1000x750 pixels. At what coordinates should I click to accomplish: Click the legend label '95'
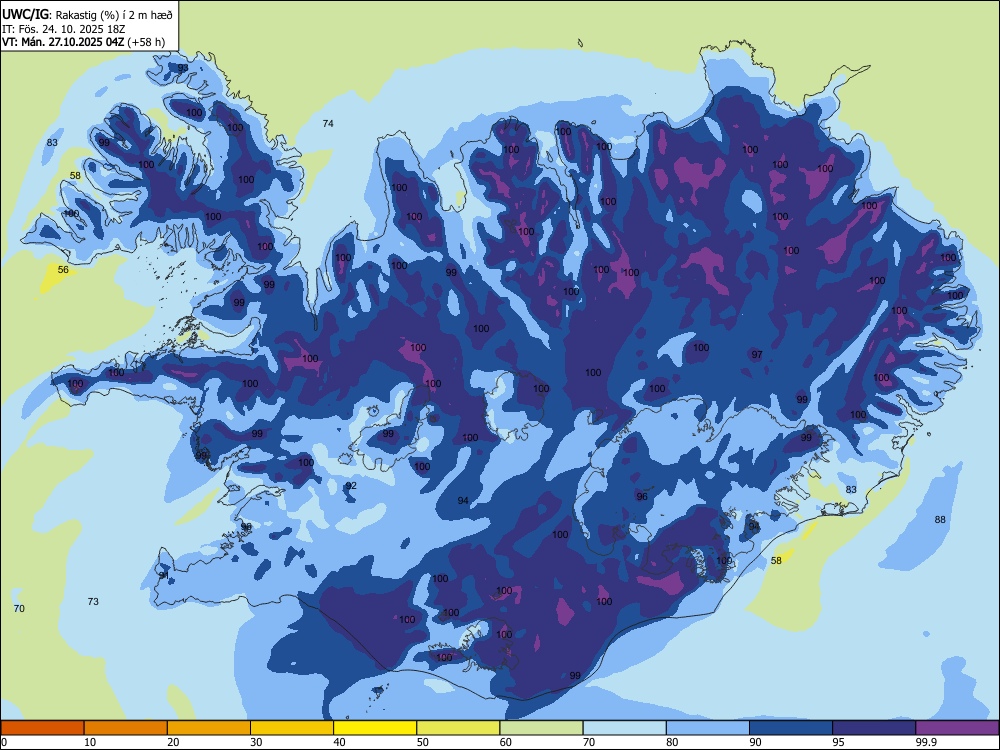point(838,742)
